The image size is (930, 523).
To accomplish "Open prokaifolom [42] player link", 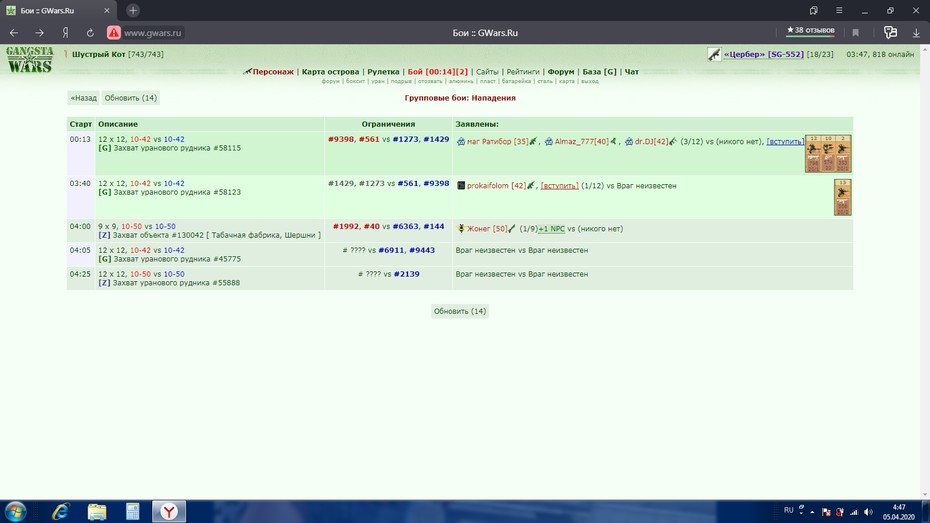I will tap(496, 186).
